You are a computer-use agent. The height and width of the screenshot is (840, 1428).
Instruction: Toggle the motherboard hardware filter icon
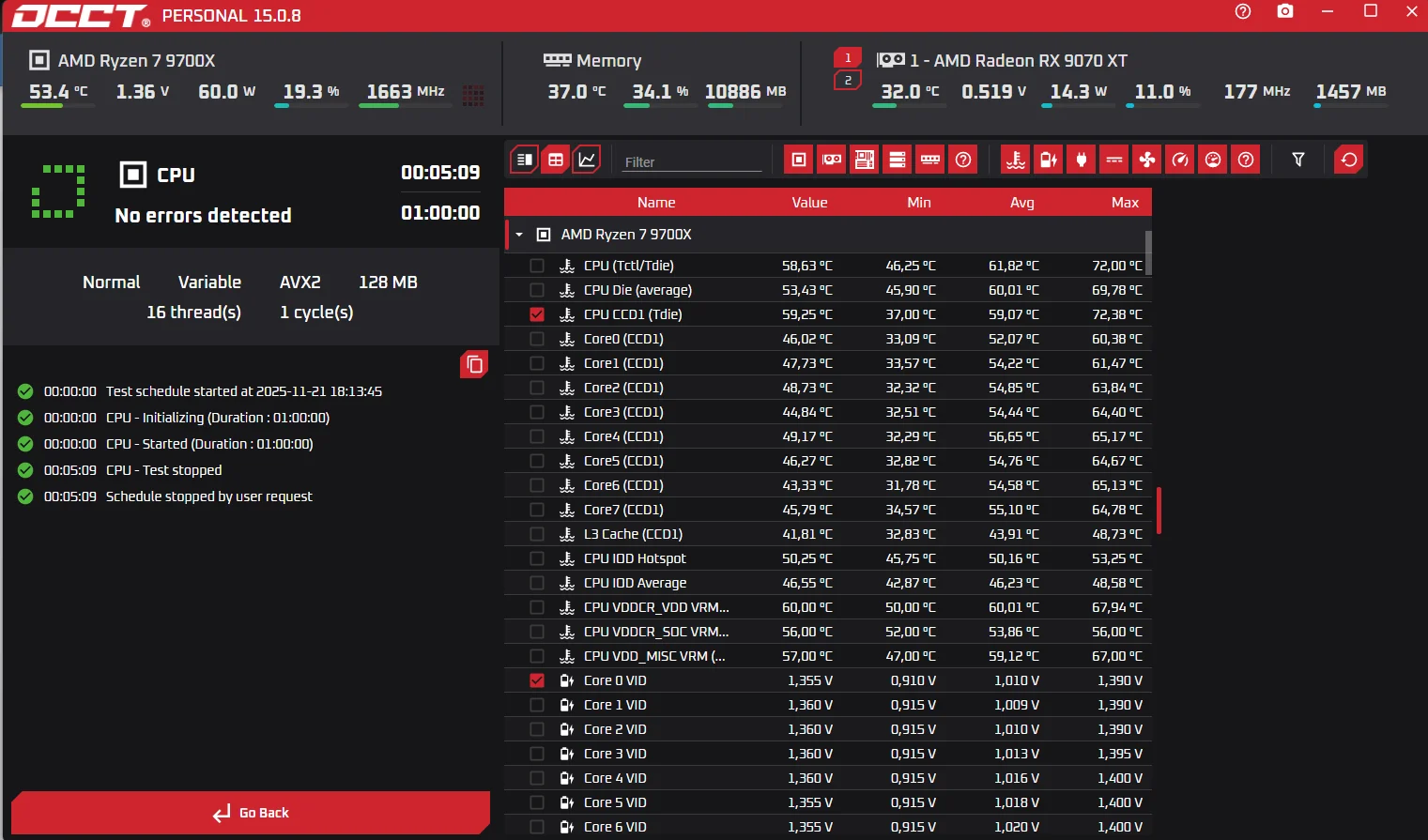tap(865, 160)
